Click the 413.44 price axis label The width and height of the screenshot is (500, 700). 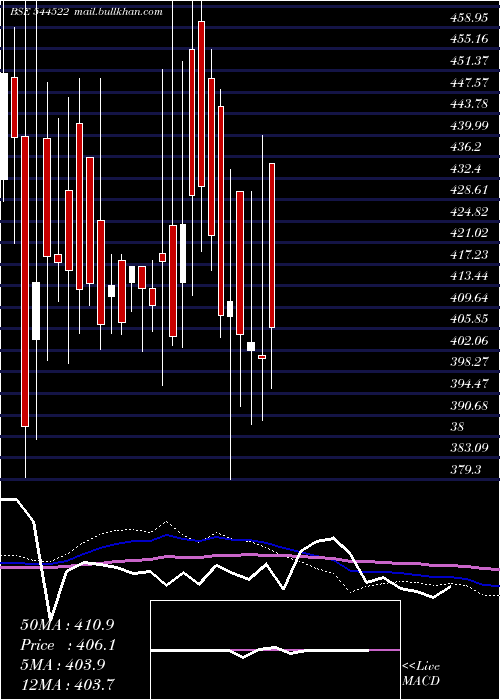point(469,276)
